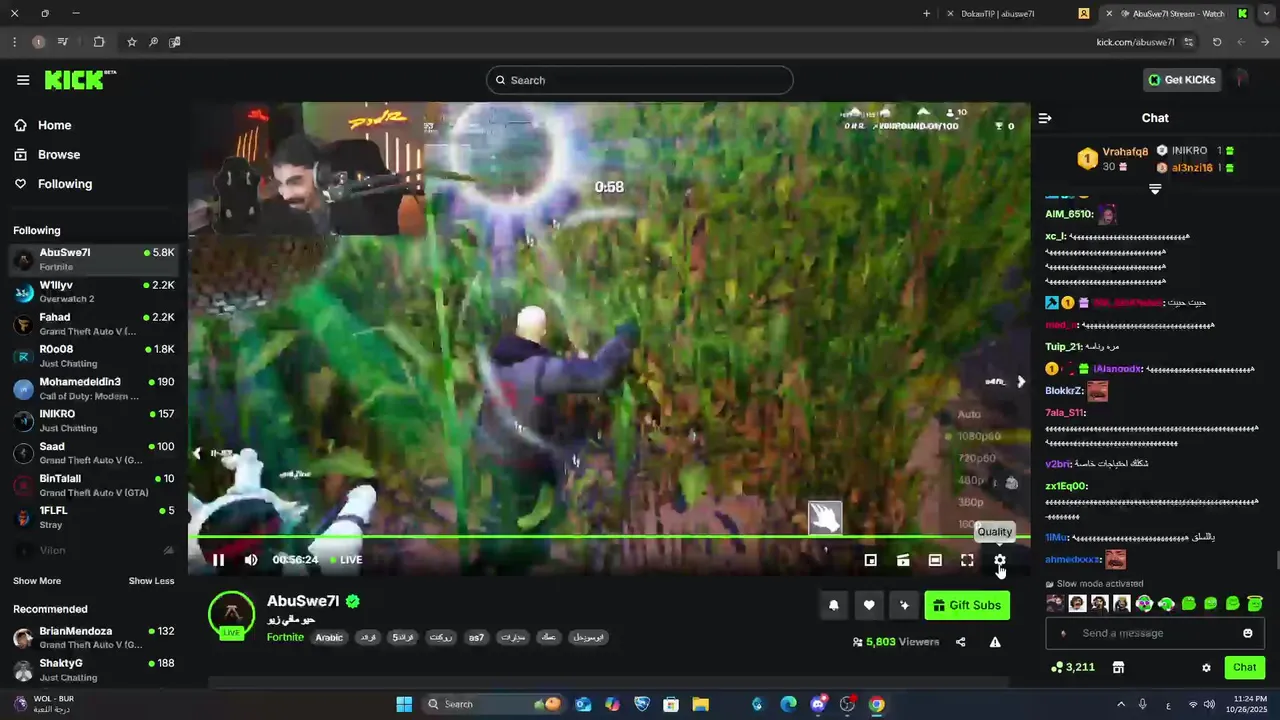The height and width of the screenshot is (720, 1280).
Task: Click the 3,211 channel points balance
Action: pos(1072,667)
